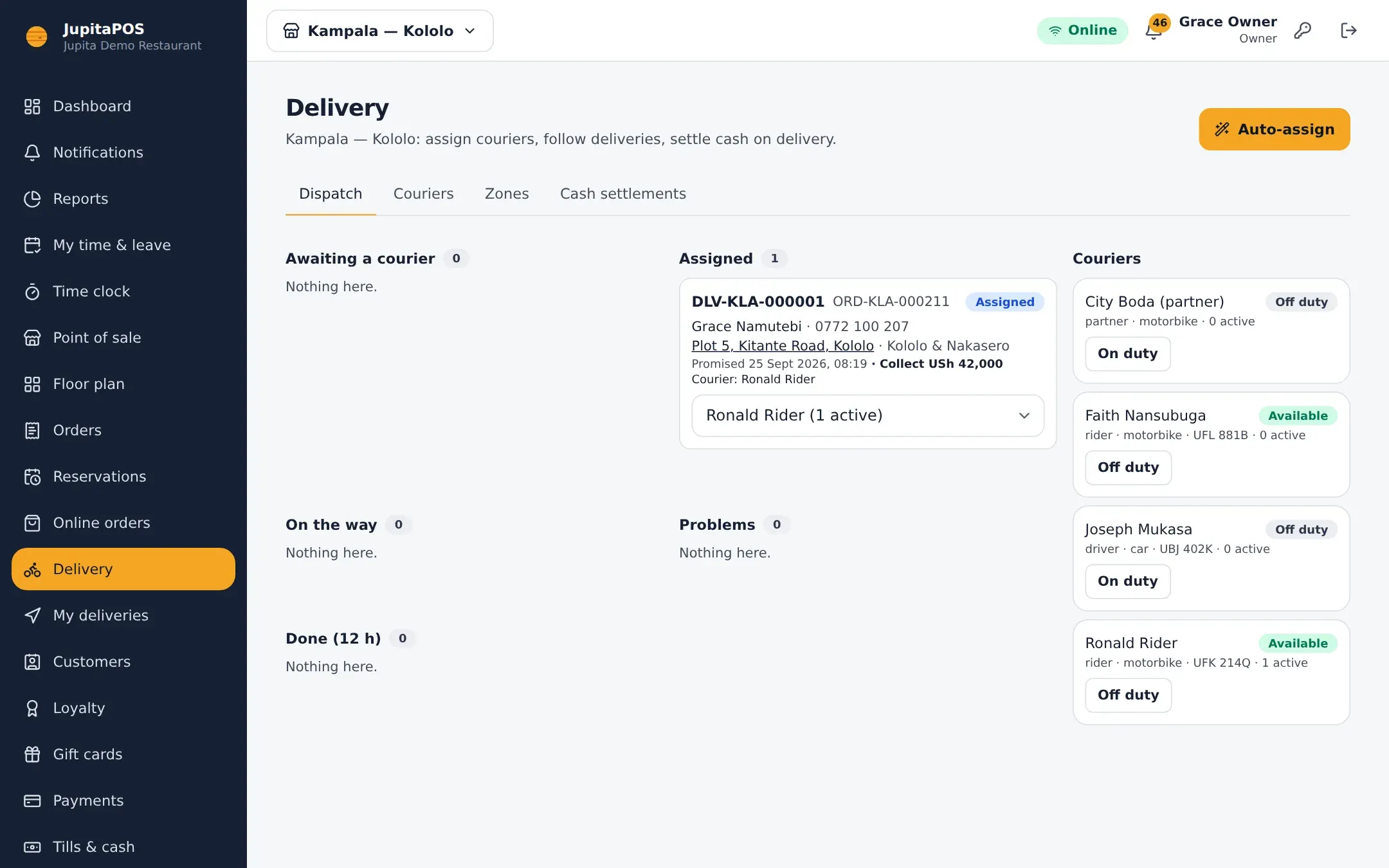The image size is (1389, 868).
Task: Click the My time & leave calendar icon
Action: 32,245
